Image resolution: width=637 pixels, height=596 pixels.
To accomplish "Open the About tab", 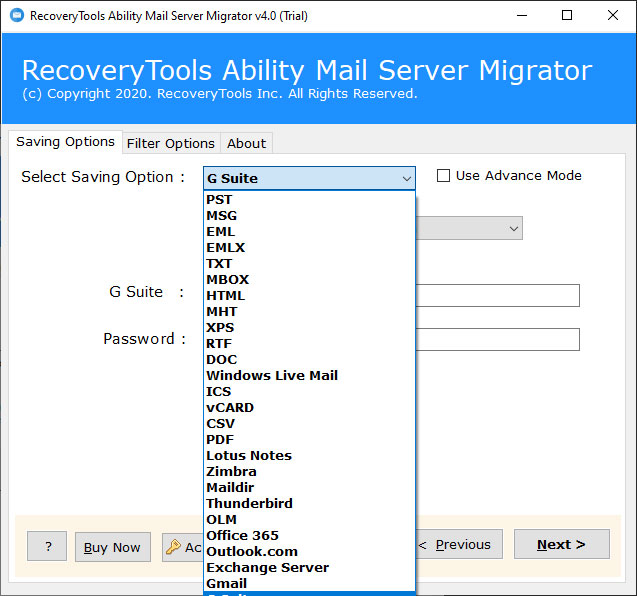I will (247, 143).
